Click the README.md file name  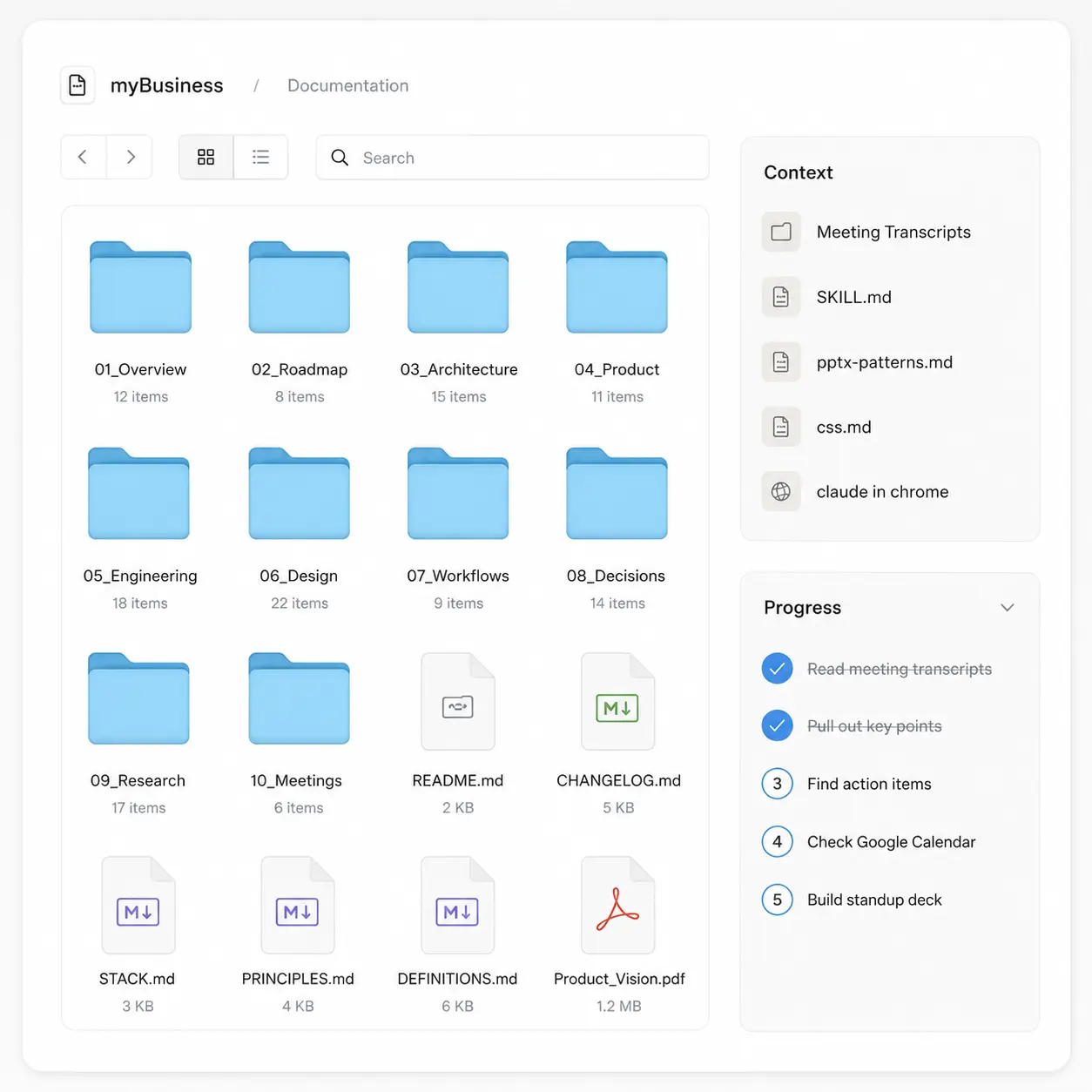tap(458, 780)
